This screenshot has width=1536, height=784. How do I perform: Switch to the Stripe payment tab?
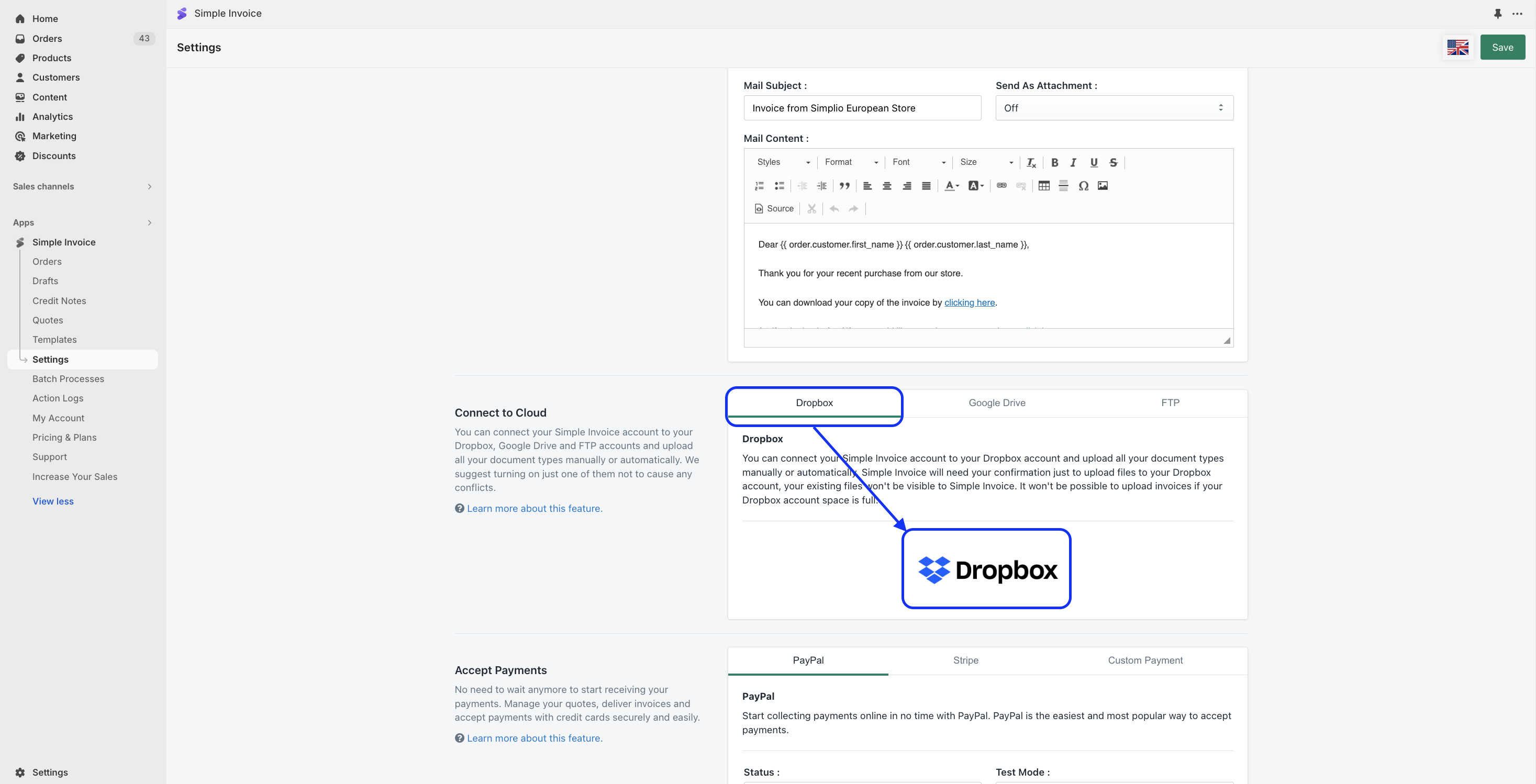pos(965,660)
